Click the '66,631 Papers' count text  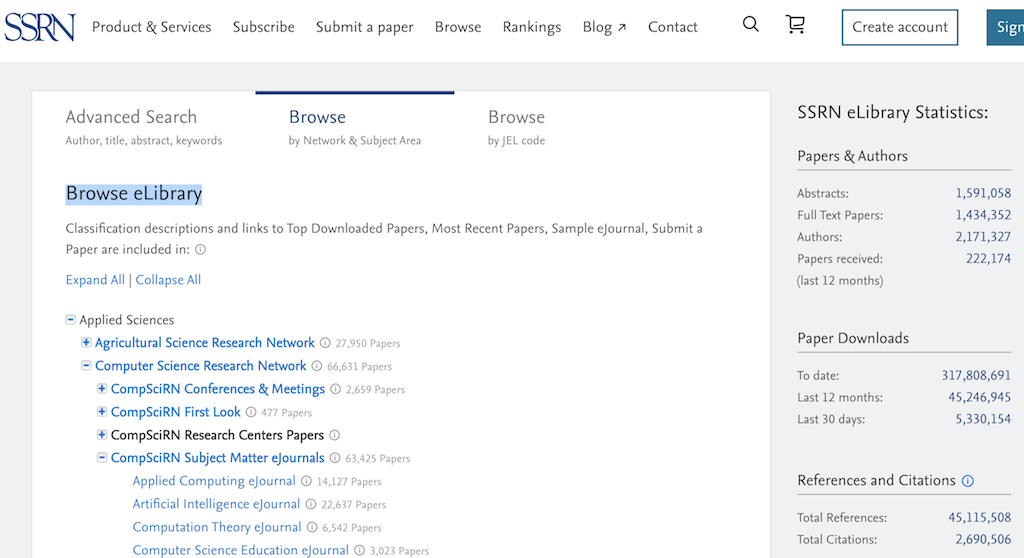click(x=359, y=367)
